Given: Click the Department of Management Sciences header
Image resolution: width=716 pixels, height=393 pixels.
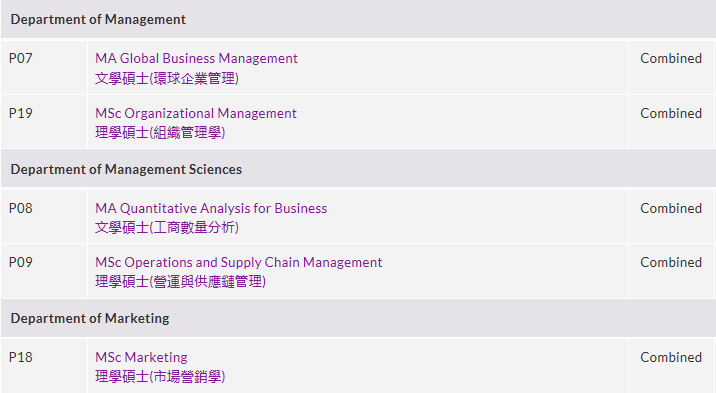Looking at the screenshot, I should point(358,169).
